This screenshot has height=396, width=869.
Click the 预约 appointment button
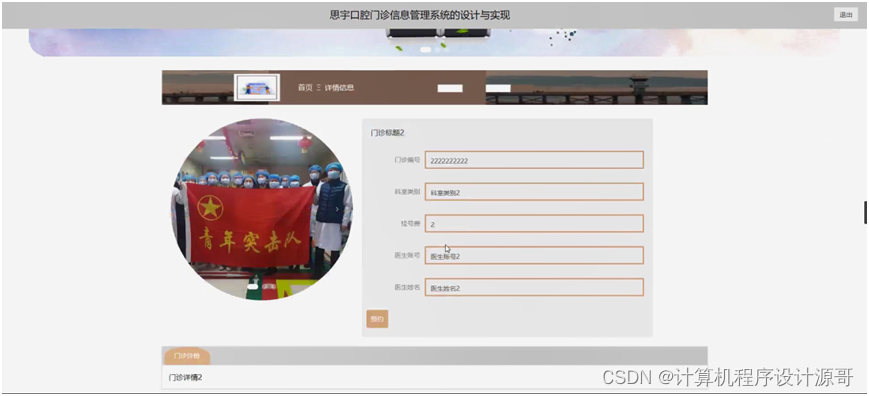[x=377, y=319]
